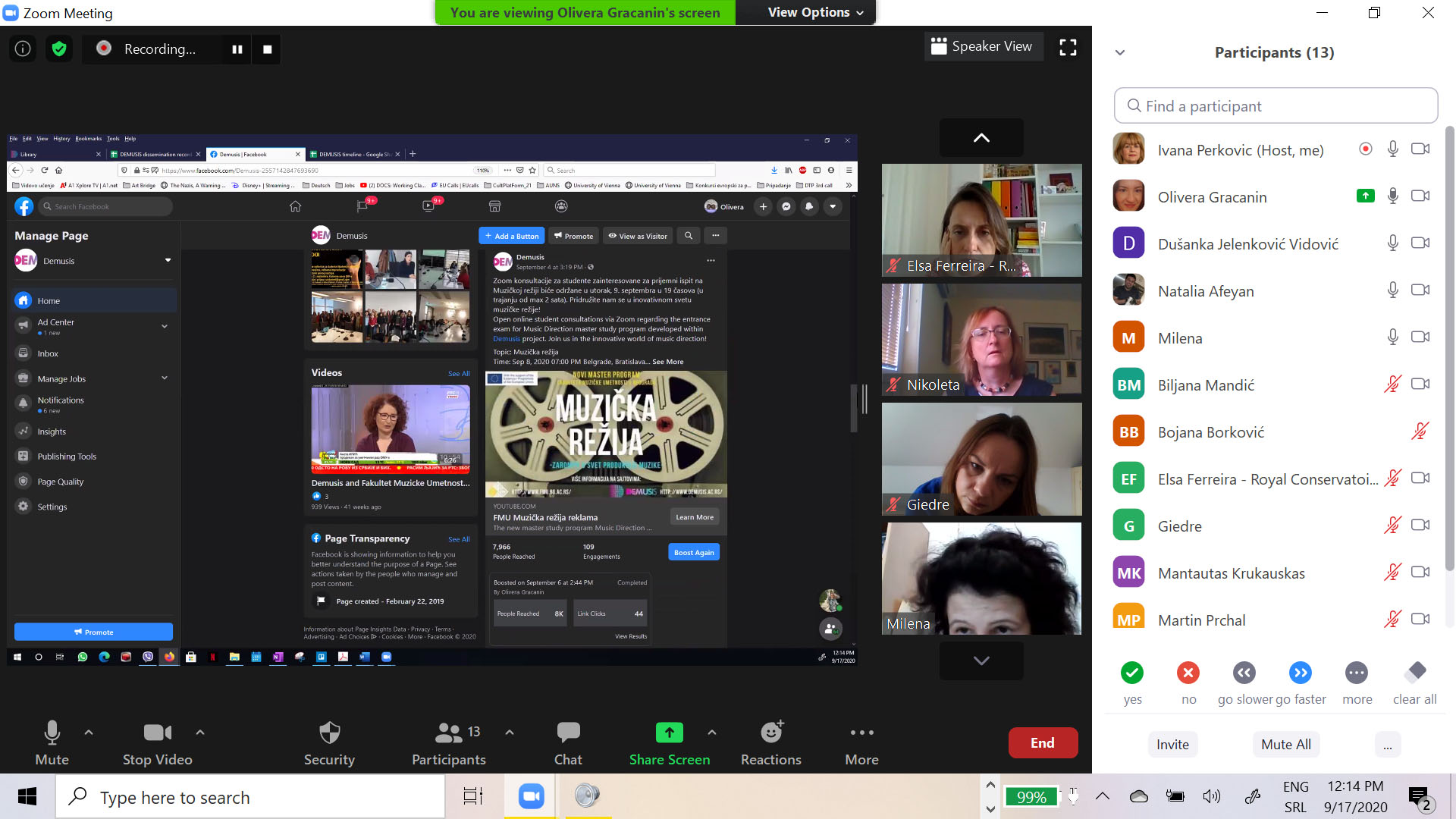Open View Options dropdown

pyautogui.click(x=815, y=12)
